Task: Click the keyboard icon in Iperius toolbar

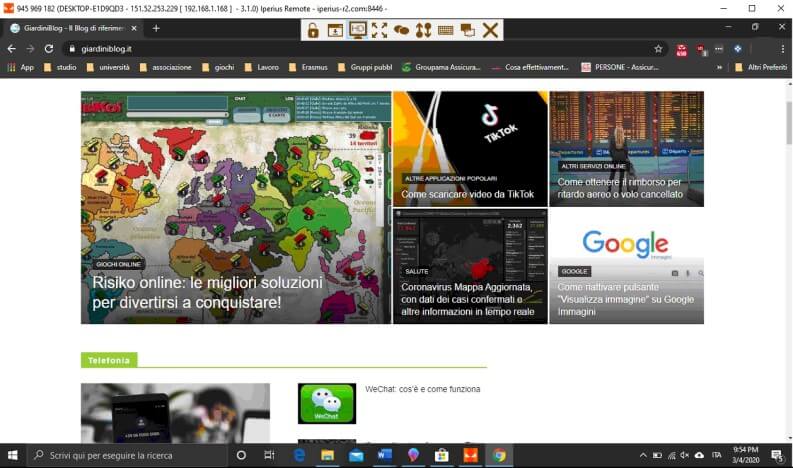Action: pyautogui.click(x=446, y=30)
